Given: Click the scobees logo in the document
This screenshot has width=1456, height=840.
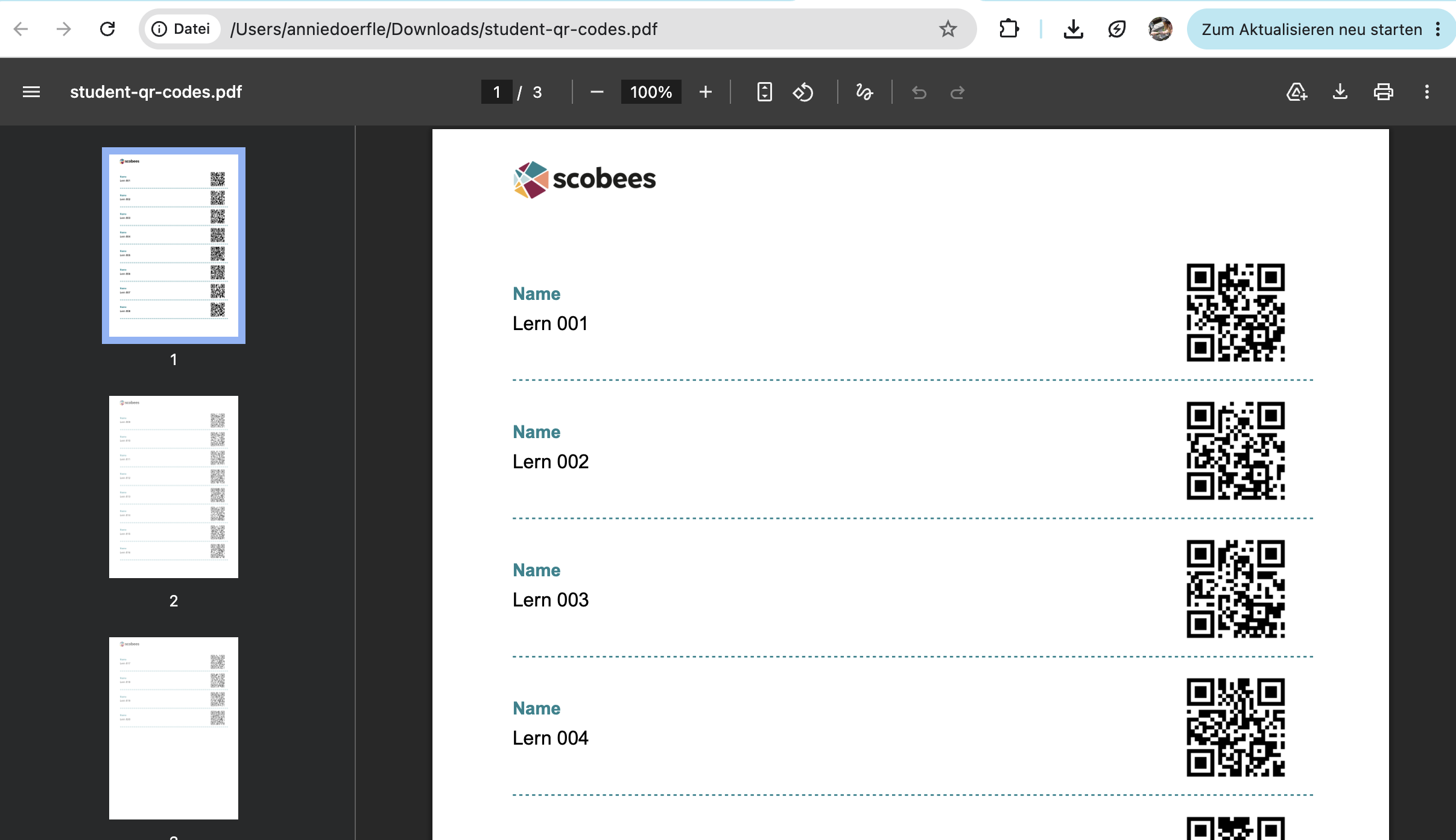Looking at the screenshot, I should click(584, 179).
